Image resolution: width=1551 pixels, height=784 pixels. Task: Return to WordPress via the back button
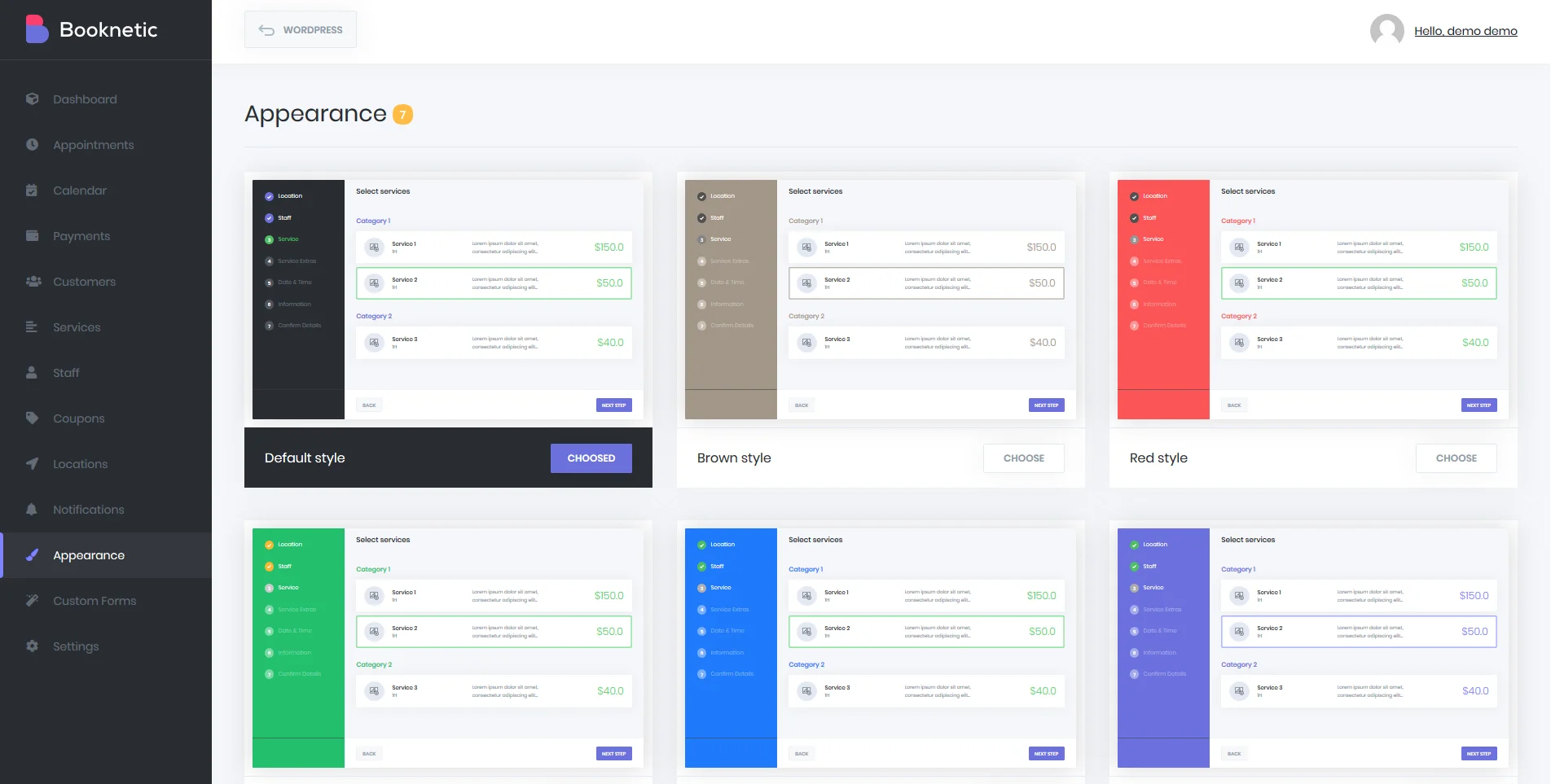coord(300,28)
